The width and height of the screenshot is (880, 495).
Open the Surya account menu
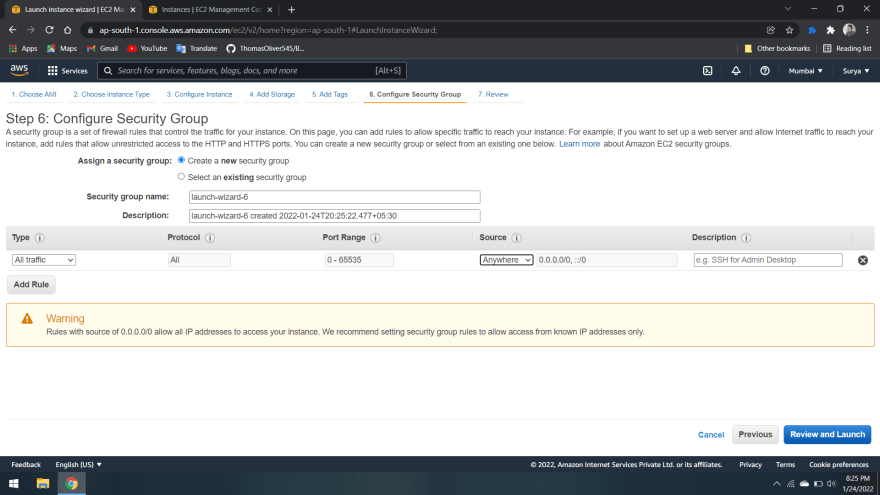point(856,71)
